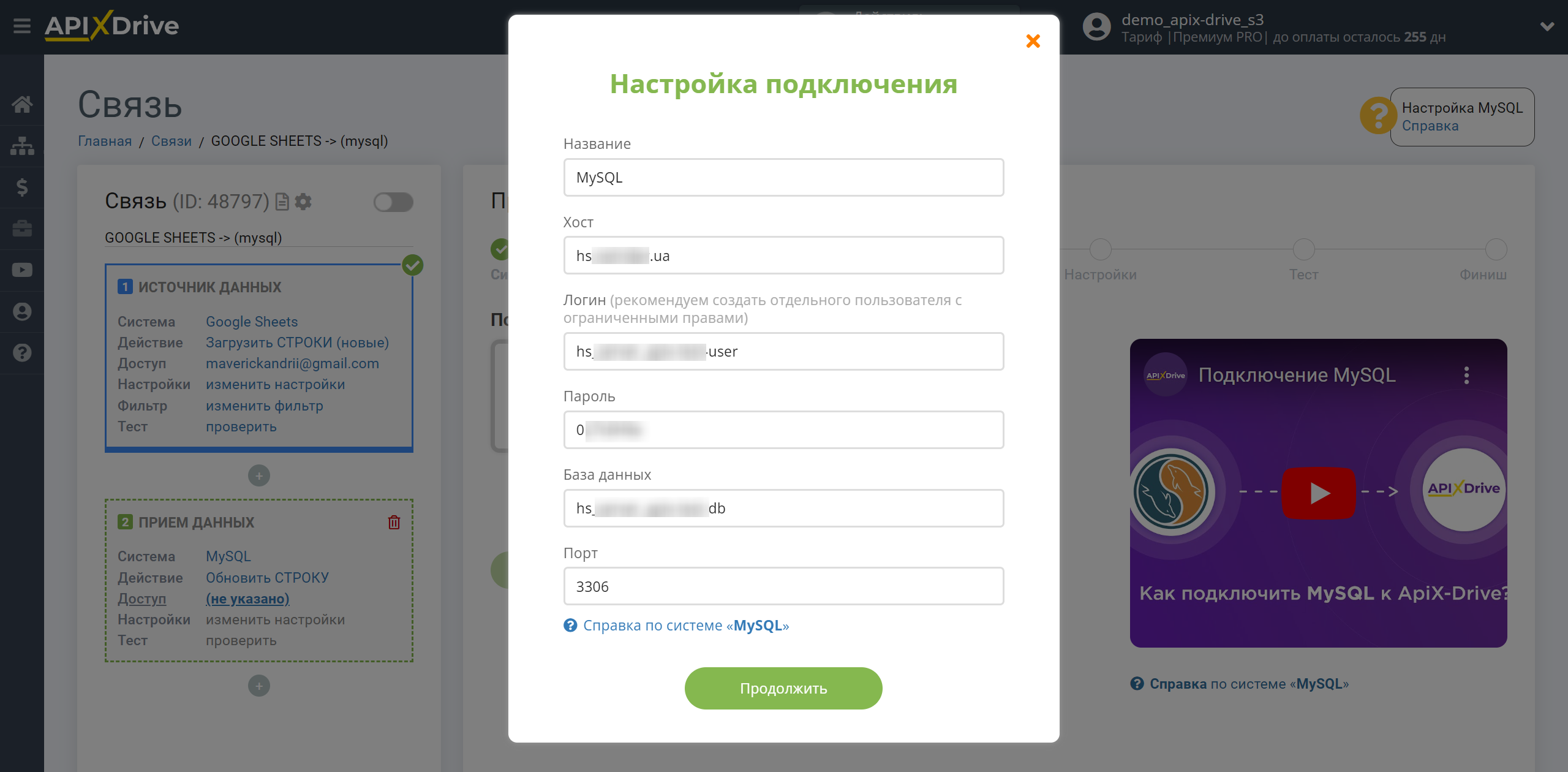Toggle the connection on/off switch
The height and width of the screenshot is (772, 1568).
[393, 202]
